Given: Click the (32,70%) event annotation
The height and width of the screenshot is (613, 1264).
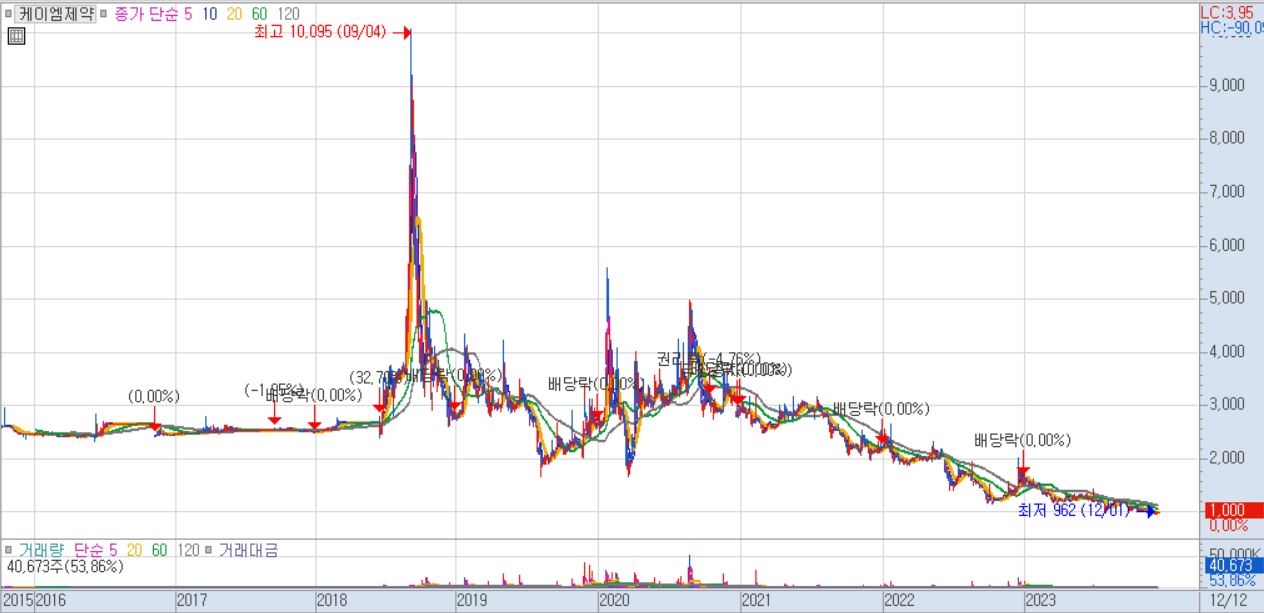Looking at the screenshot, I should 377,377.
